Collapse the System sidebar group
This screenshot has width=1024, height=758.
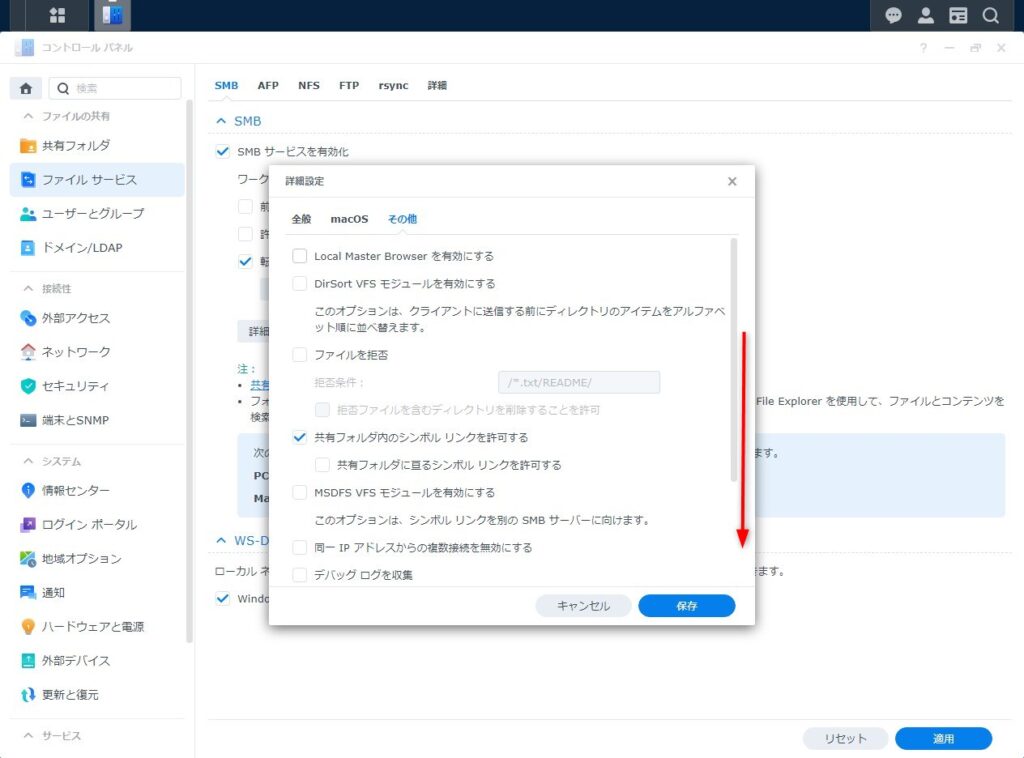(28, 462)
